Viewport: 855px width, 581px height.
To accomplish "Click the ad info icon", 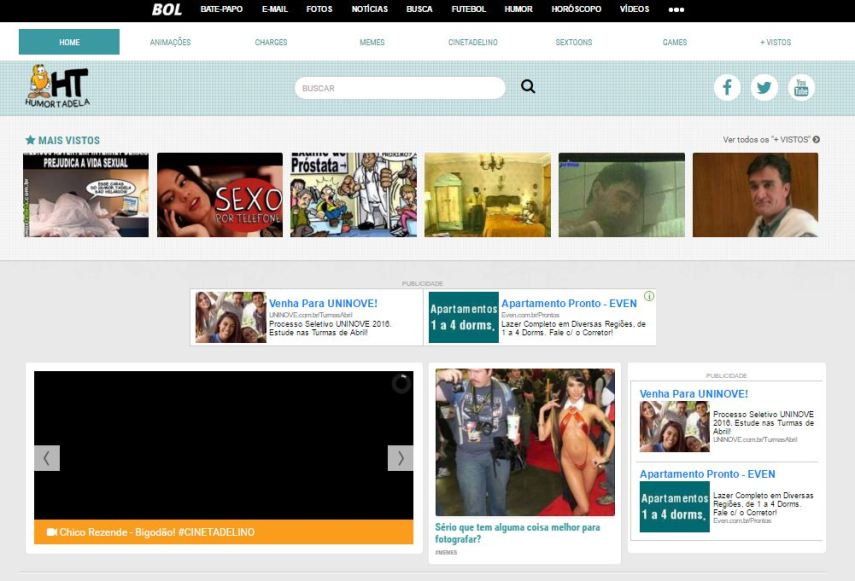I will [649, 296].
